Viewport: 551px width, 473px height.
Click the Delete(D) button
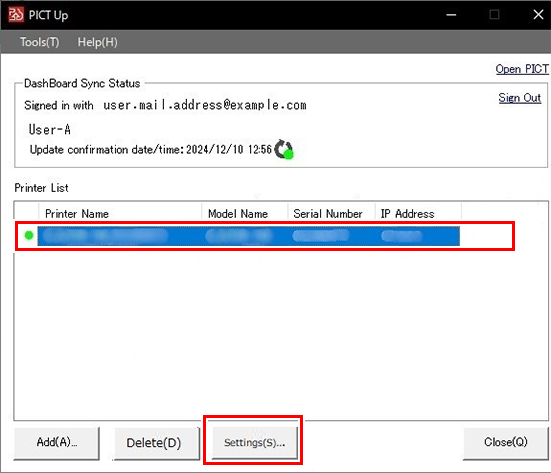pyautogui.click(x=157, y=443)
